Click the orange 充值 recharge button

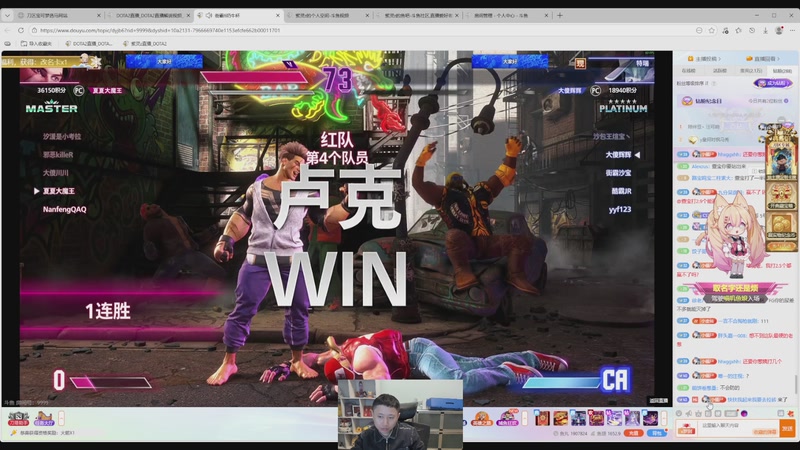point(633,433)
